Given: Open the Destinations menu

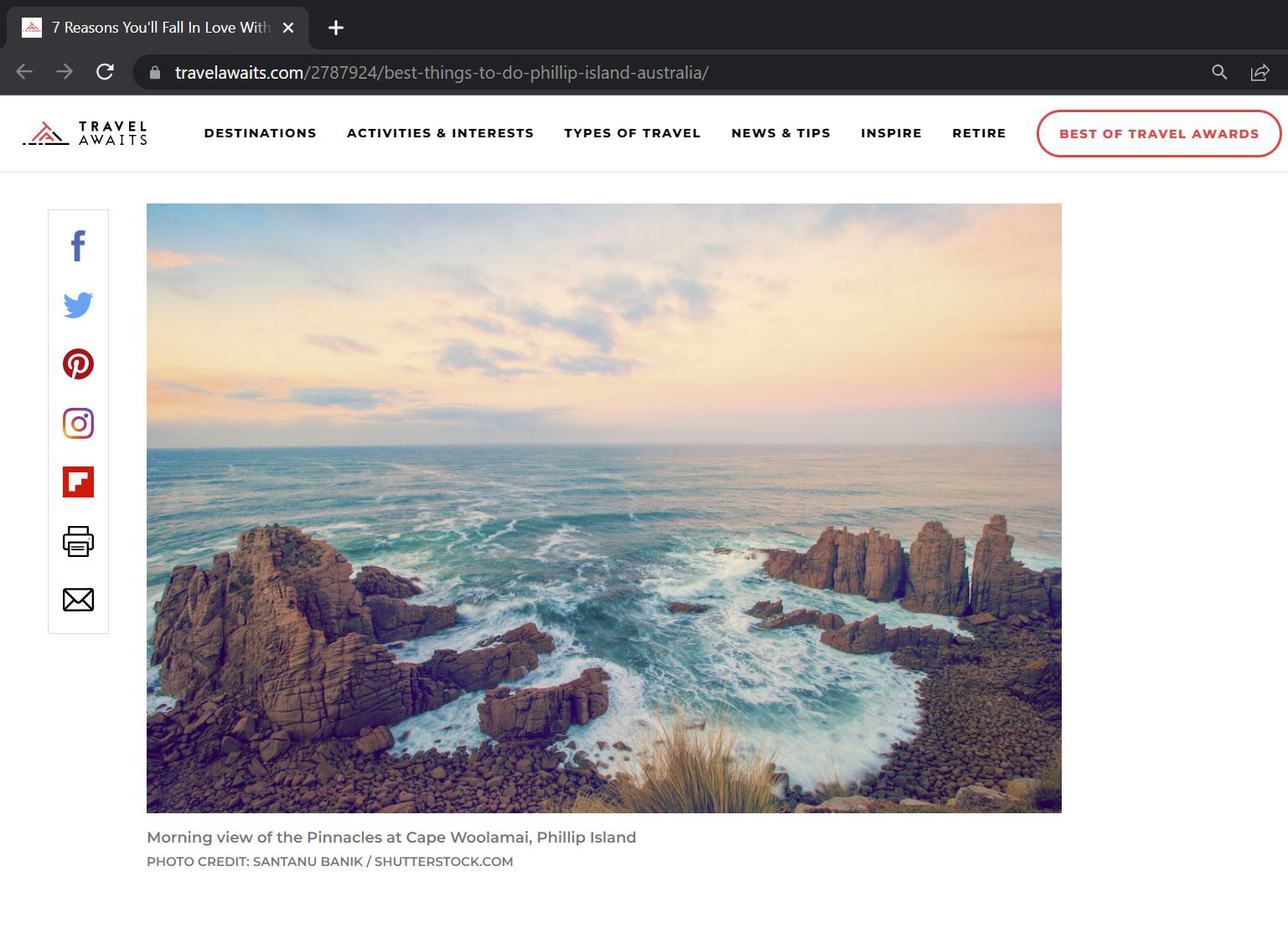Looking at the screenshot, I should (x=260, y=133).
